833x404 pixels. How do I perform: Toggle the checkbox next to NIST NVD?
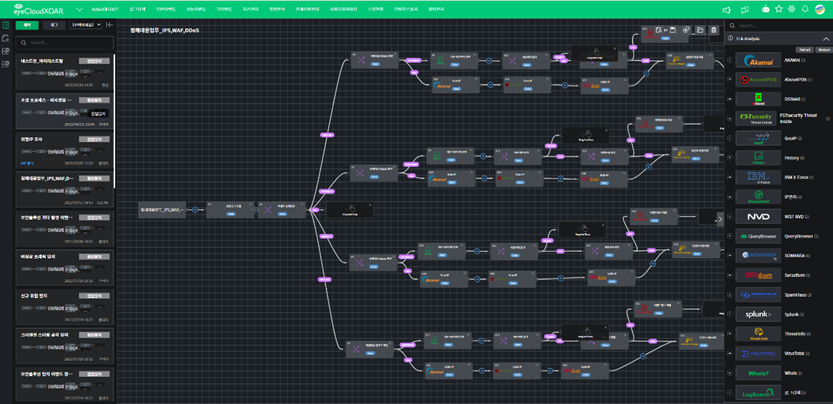pos(730,217)
